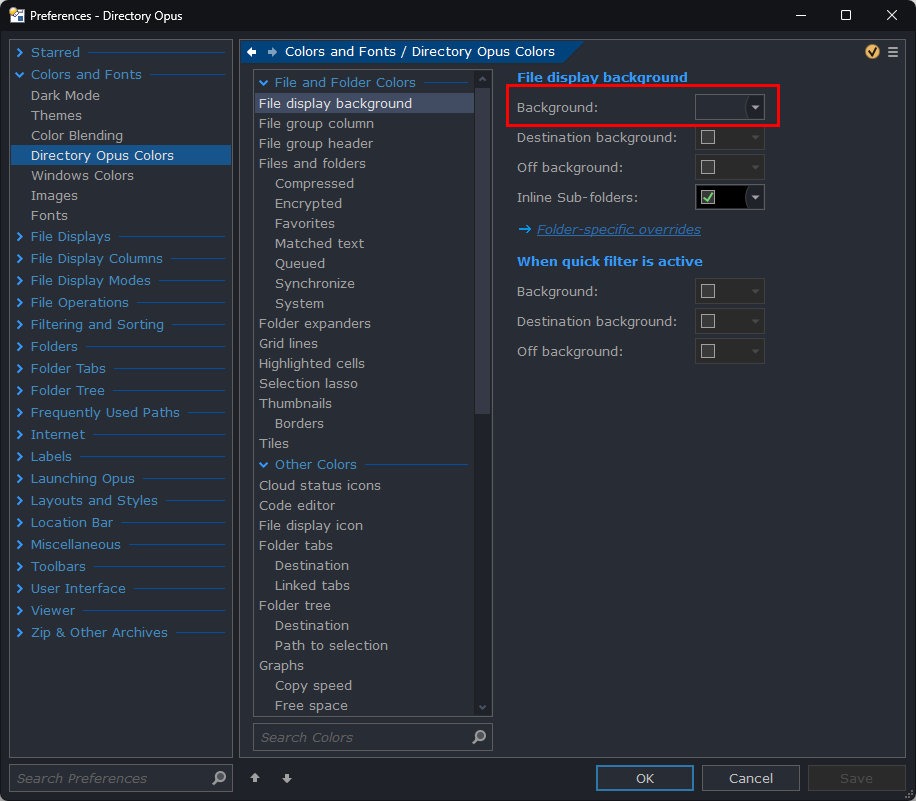Expand the Folder Tabs category
916x801 pixels.
pos(20,369)
